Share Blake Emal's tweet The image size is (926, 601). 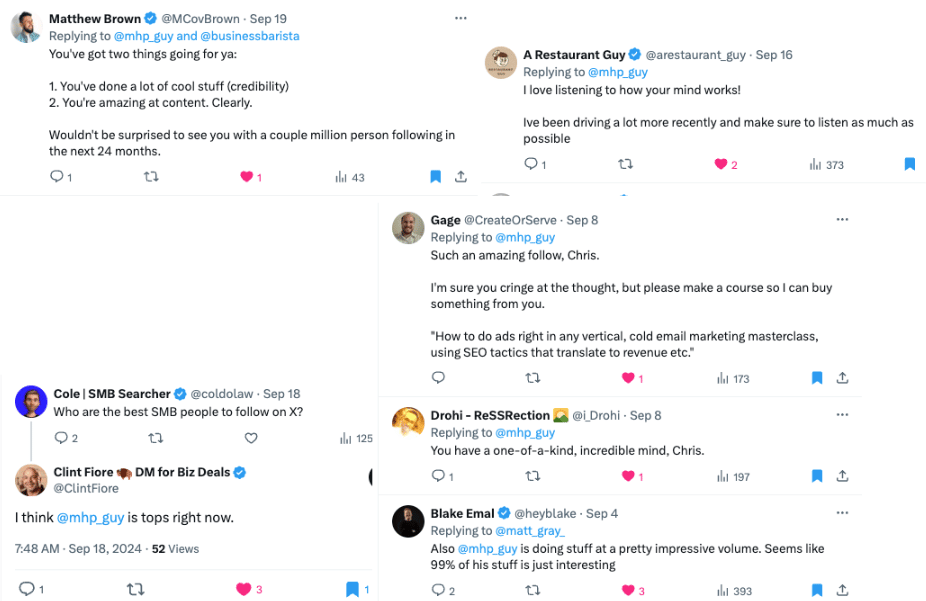point(842,590)
